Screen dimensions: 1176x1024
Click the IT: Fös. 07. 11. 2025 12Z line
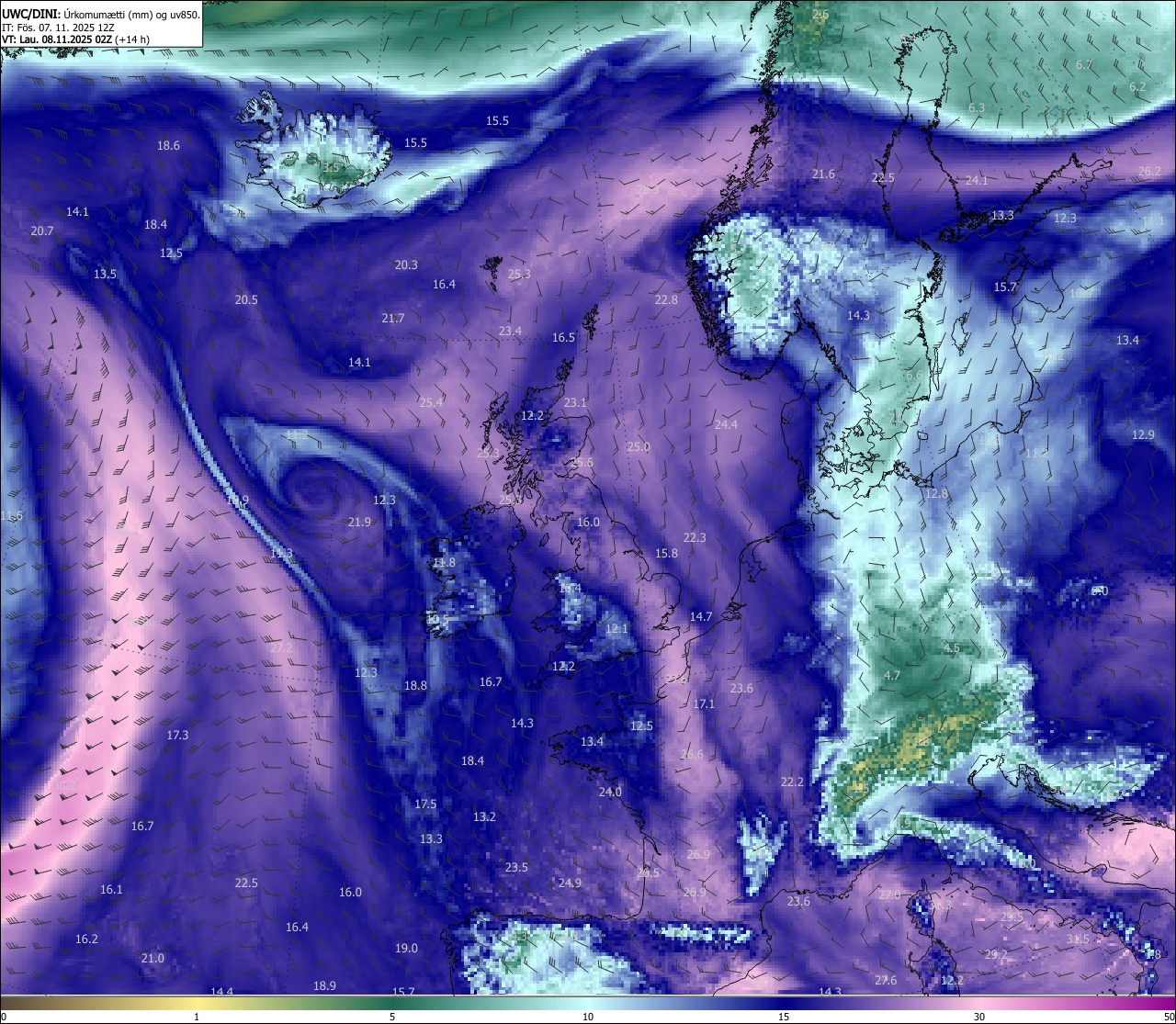58,27
